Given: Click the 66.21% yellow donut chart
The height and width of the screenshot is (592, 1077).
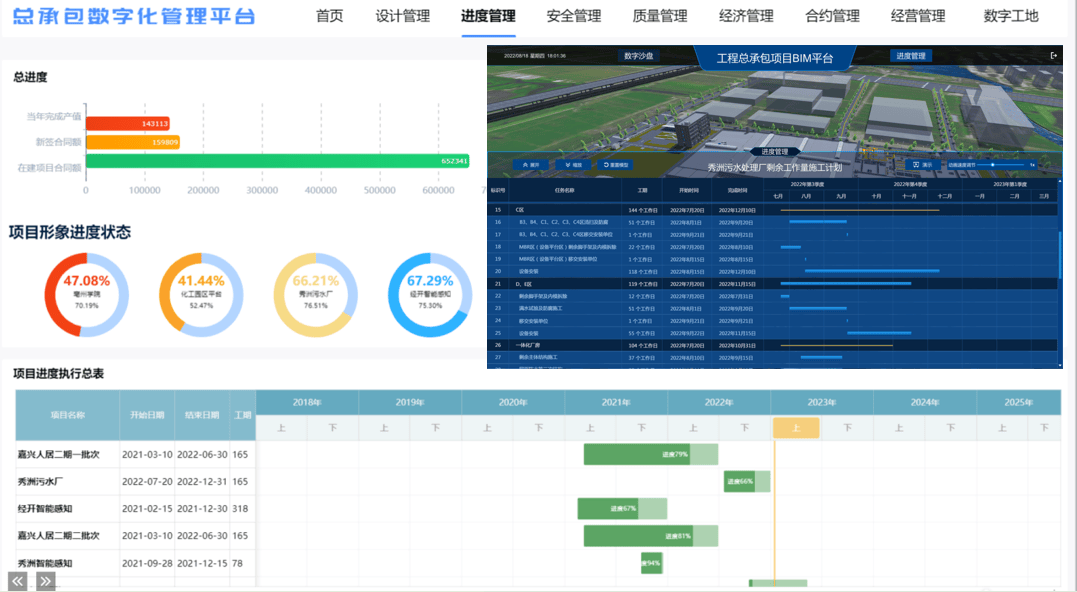Looking at the screenshot, I should click(x=315, y=295).
